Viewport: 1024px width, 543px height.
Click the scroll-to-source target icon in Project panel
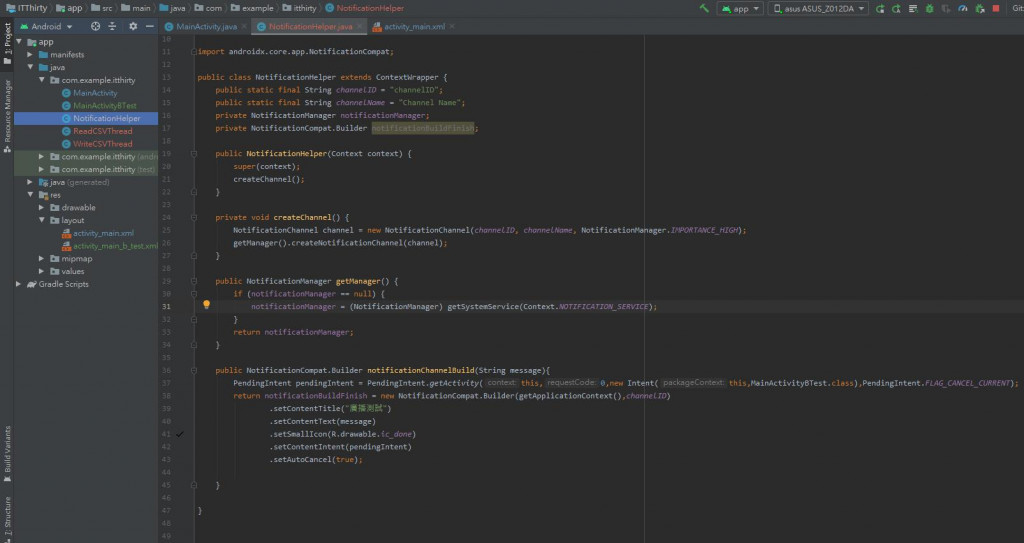[96, 27]
